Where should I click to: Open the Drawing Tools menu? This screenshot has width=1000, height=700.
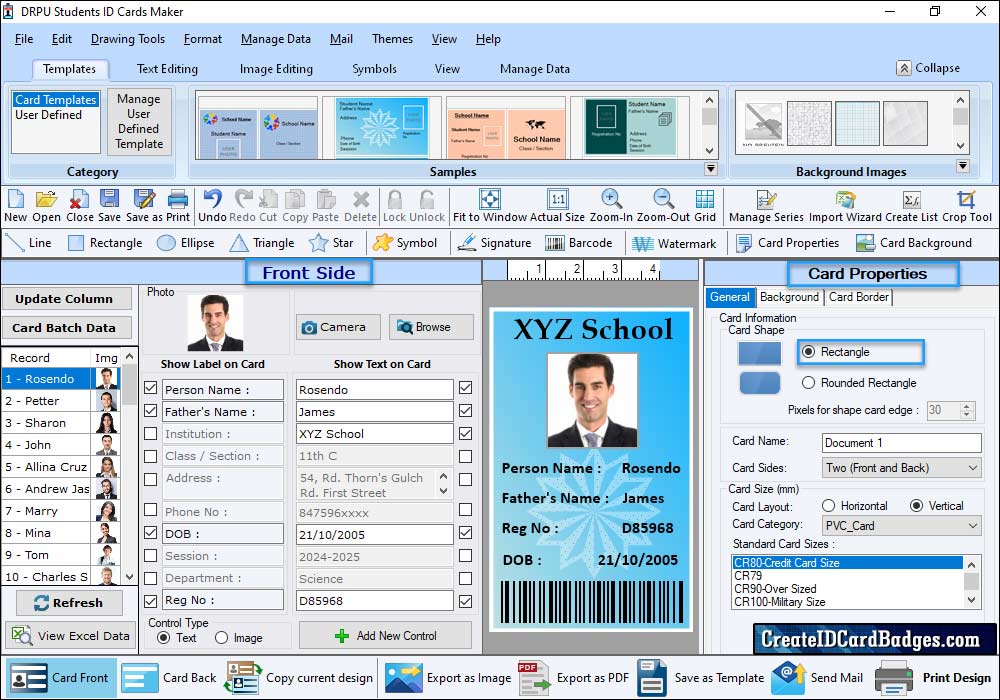coord(128,39)
